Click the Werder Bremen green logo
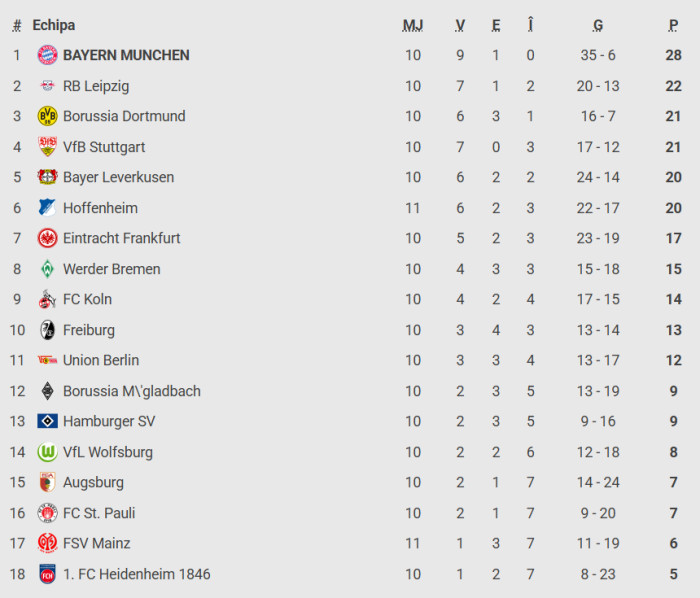Viewport: 700px width, 598px height. 47,269
